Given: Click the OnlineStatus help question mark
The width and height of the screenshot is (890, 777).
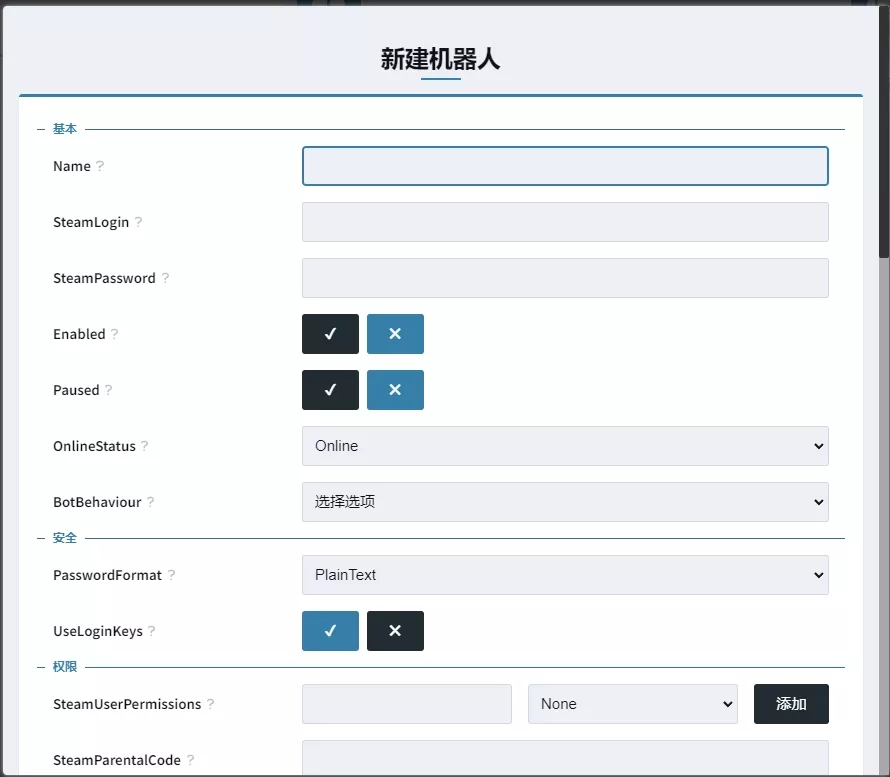Looking at the screenshot, I should coord(144,447).
